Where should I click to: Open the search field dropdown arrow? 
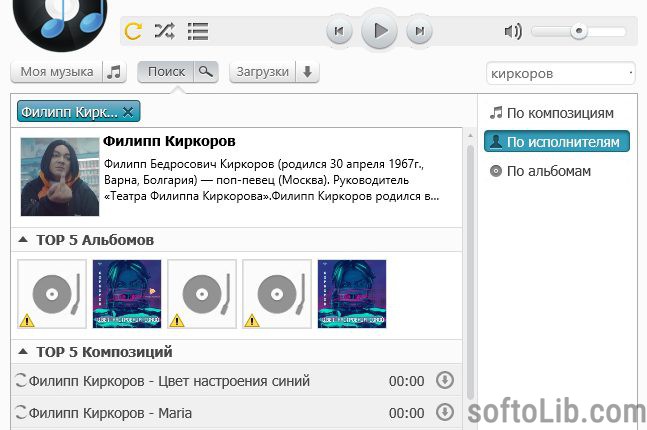631,73
